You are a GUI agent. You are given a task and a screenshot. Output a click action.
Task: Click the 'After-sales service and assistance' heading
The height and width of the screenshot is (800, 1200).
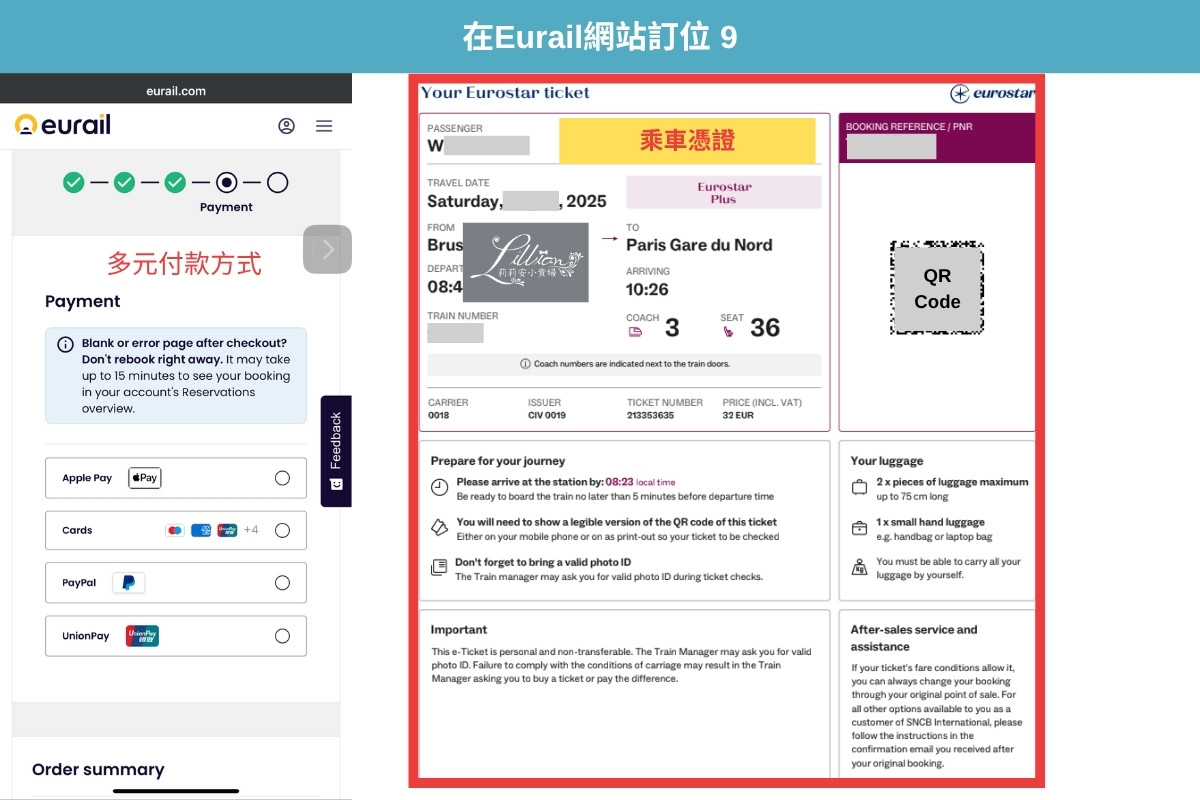pos(914,638)
